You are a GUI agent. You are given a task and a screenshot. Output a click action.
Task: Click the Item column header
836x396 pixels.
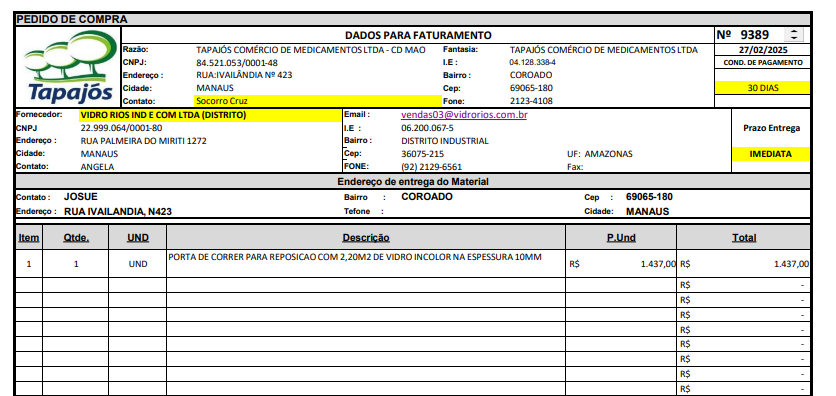pyautogui.click(x=29, y=237)
